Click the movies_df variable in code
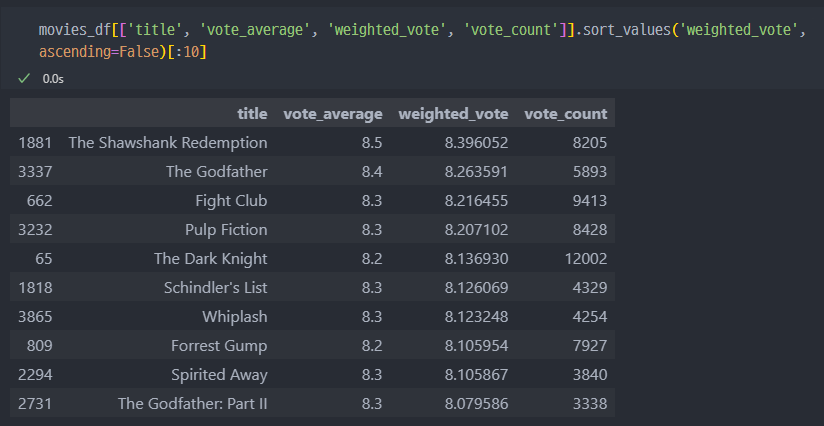 [x=75, y=30]
